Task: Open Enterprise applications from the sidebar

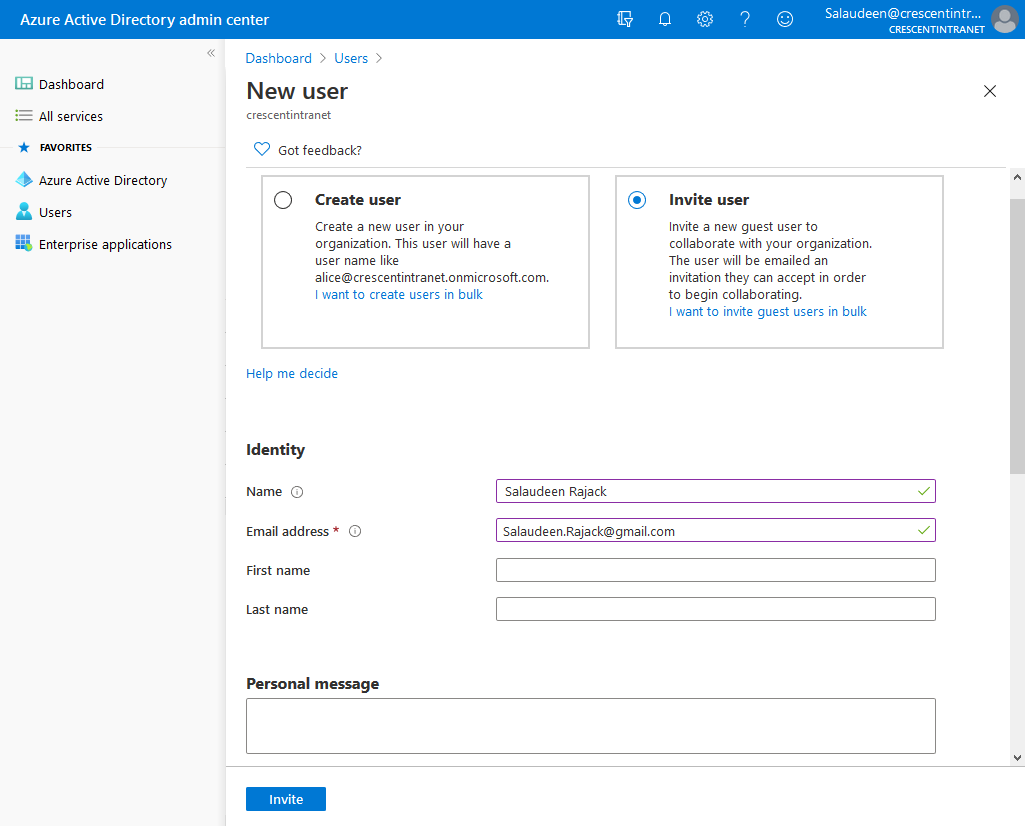Action: [x=23, y=244]
